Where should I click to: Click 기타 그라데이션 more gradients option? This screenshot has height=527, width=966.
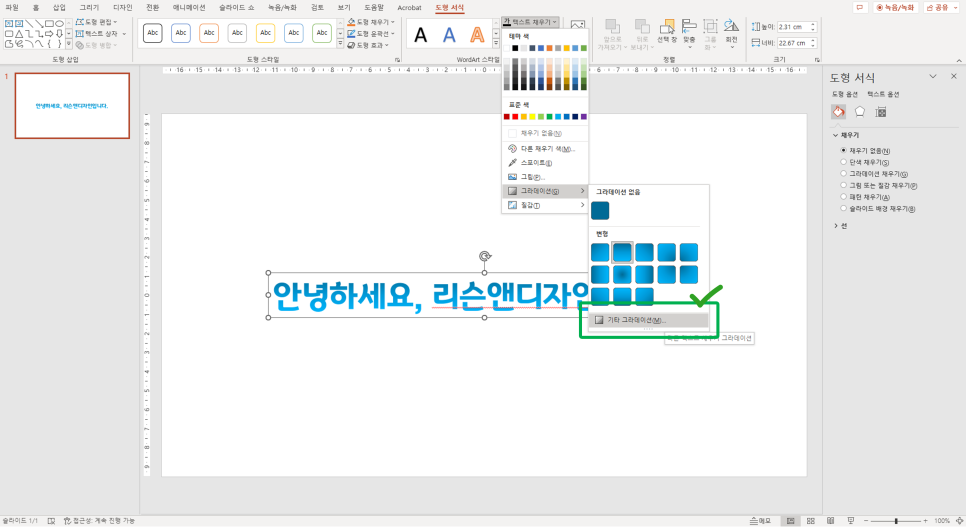coord(649,320)
